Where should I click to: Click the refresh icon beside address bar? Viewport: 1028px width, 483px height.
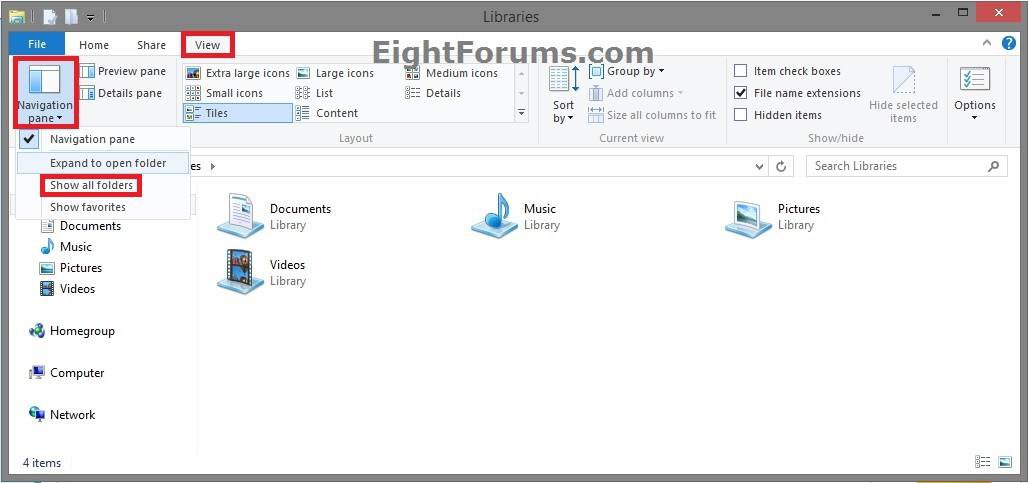click(x=781, y=167)
